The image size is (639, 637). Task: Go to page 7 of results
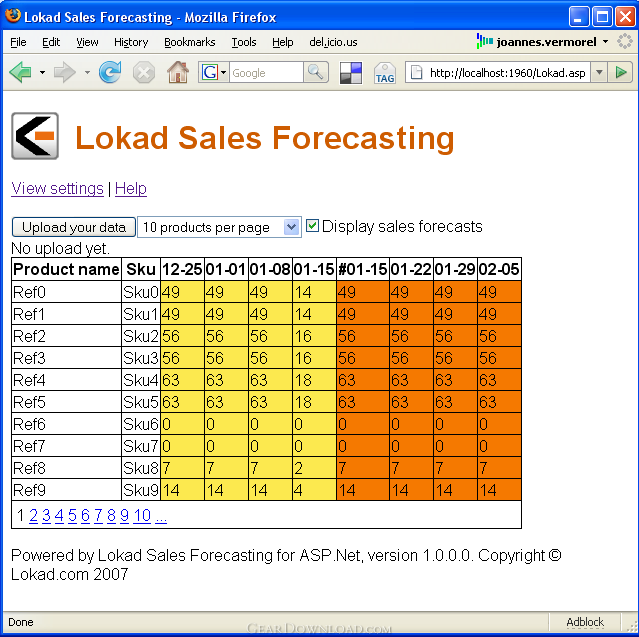coord(98,516)
